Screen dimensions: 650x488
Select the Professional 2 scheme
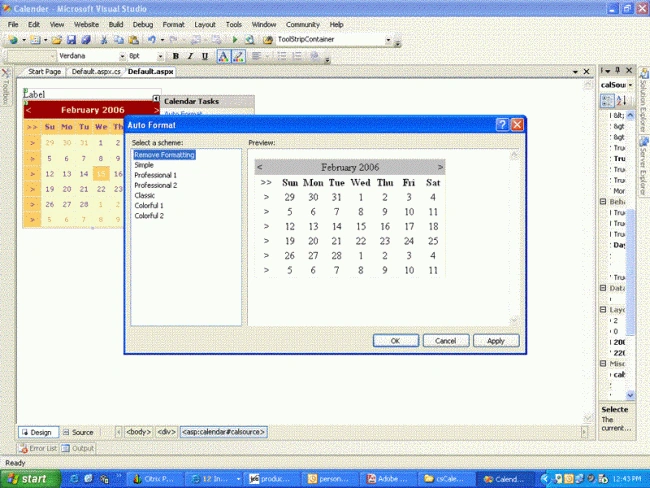[155, 185]
